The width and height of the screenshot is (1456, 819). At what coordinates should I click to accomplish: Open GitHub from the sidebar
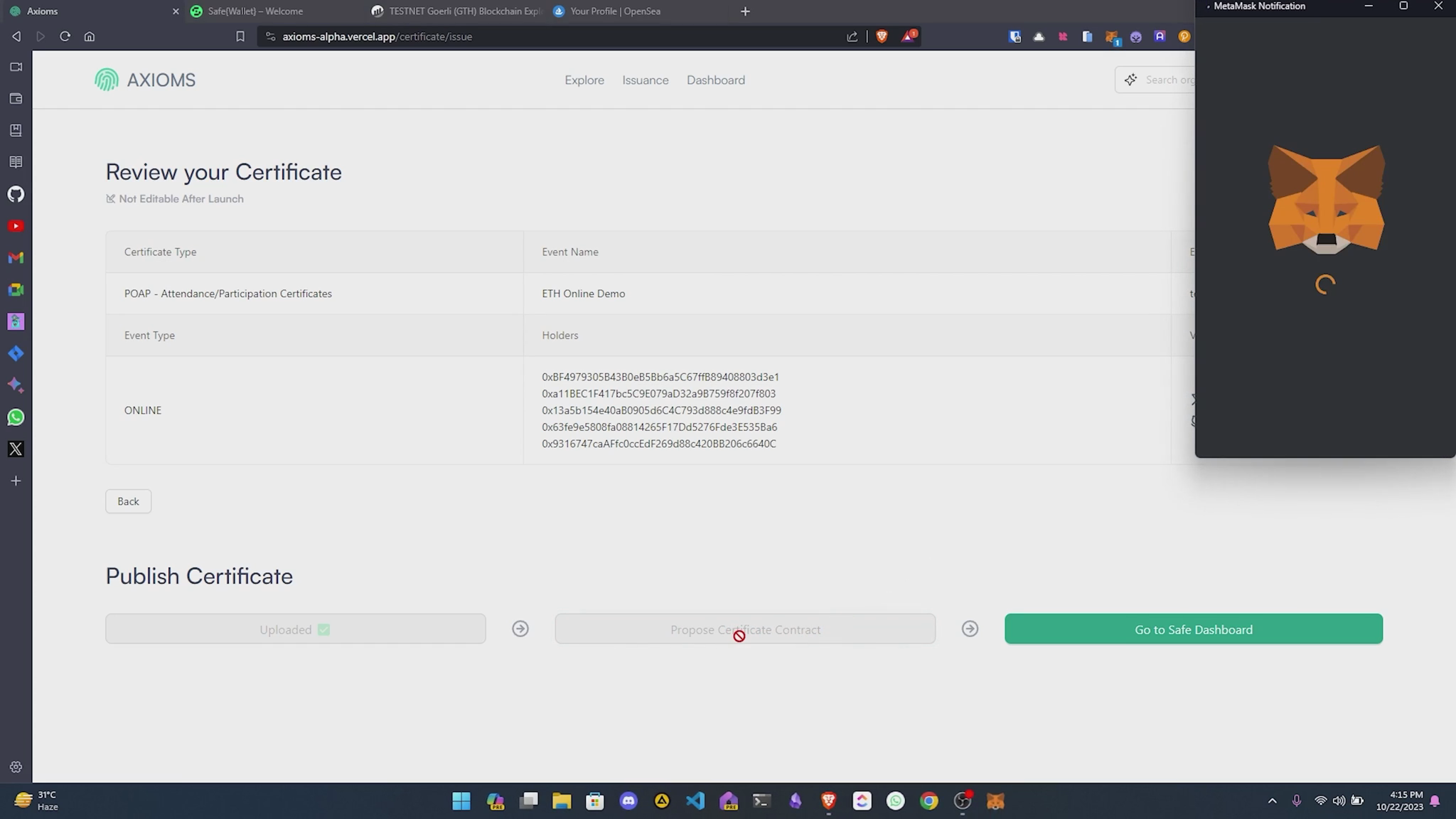tap(16, 194)
